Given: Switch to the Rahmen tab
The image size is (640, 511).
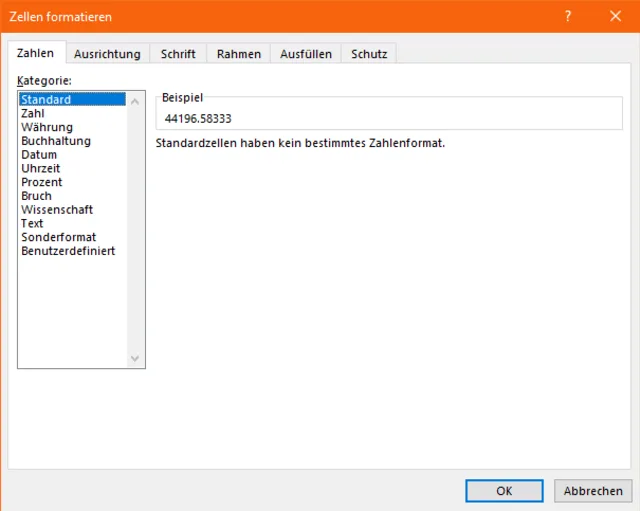Looking at the screenshot, I should pos(239,54).
